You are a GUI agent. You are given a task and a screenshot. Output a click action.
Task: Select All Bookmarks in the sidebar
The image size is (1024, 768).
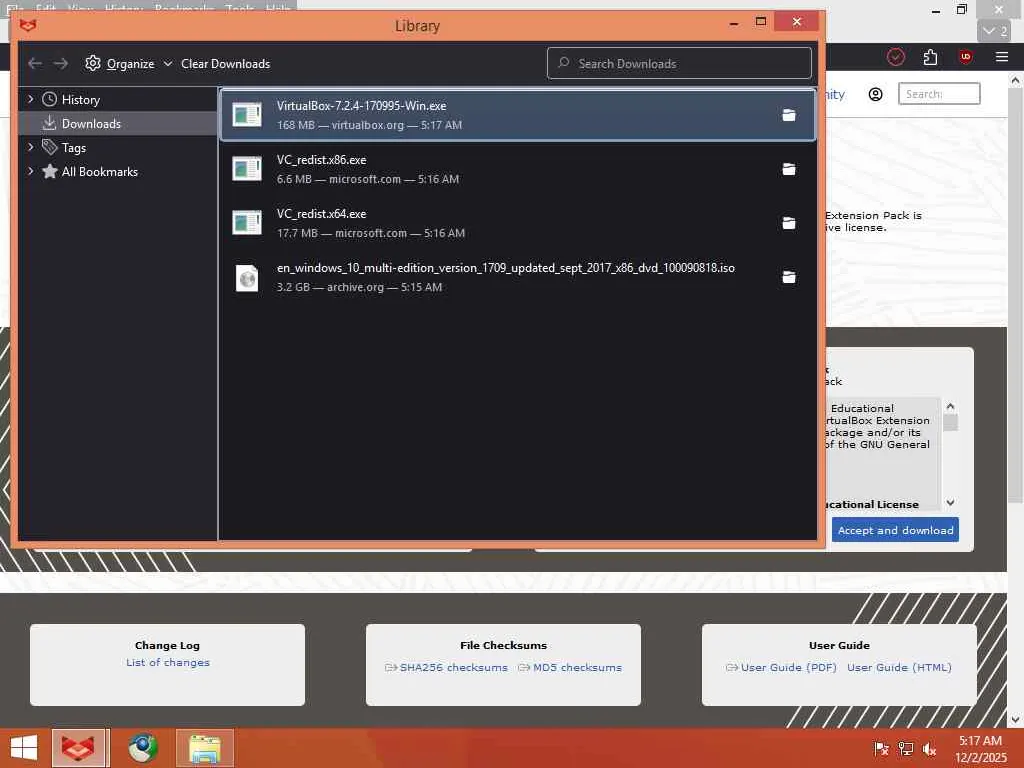(x=118, y=171)
